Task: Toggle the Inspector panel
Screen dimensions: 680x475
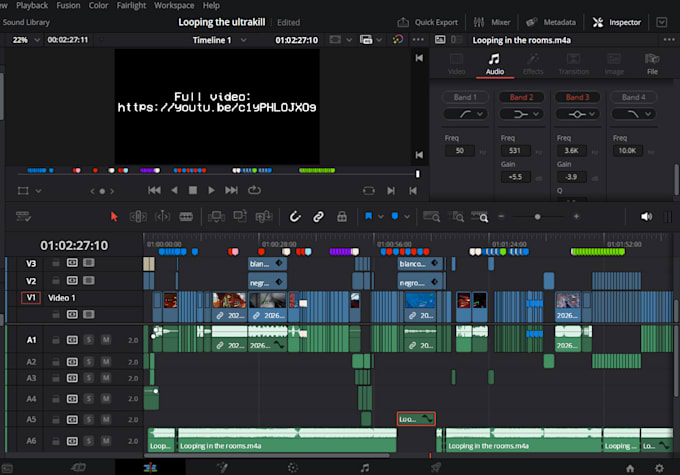Action: 617,22
